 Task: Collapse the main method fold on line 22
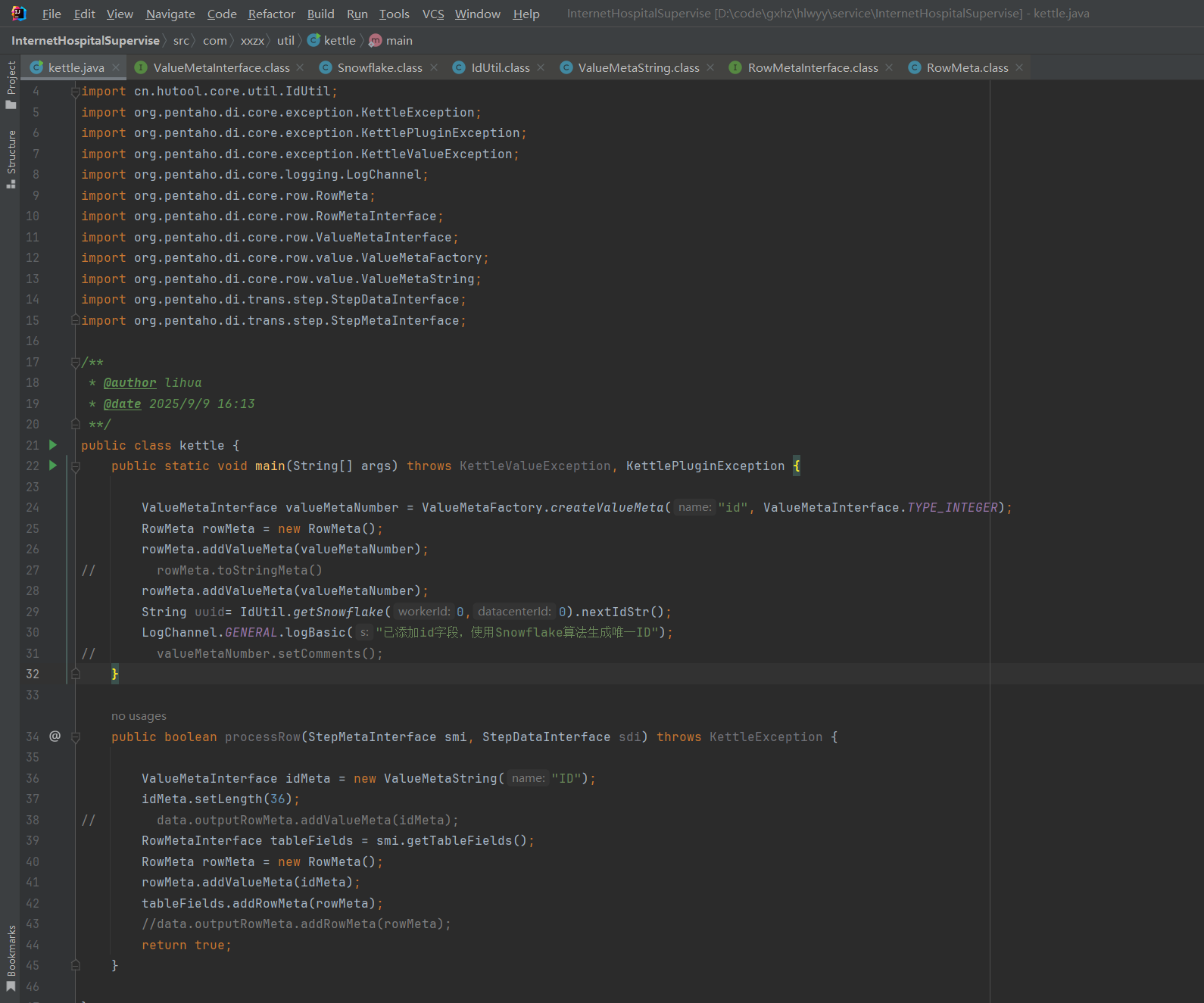(75, 466)
